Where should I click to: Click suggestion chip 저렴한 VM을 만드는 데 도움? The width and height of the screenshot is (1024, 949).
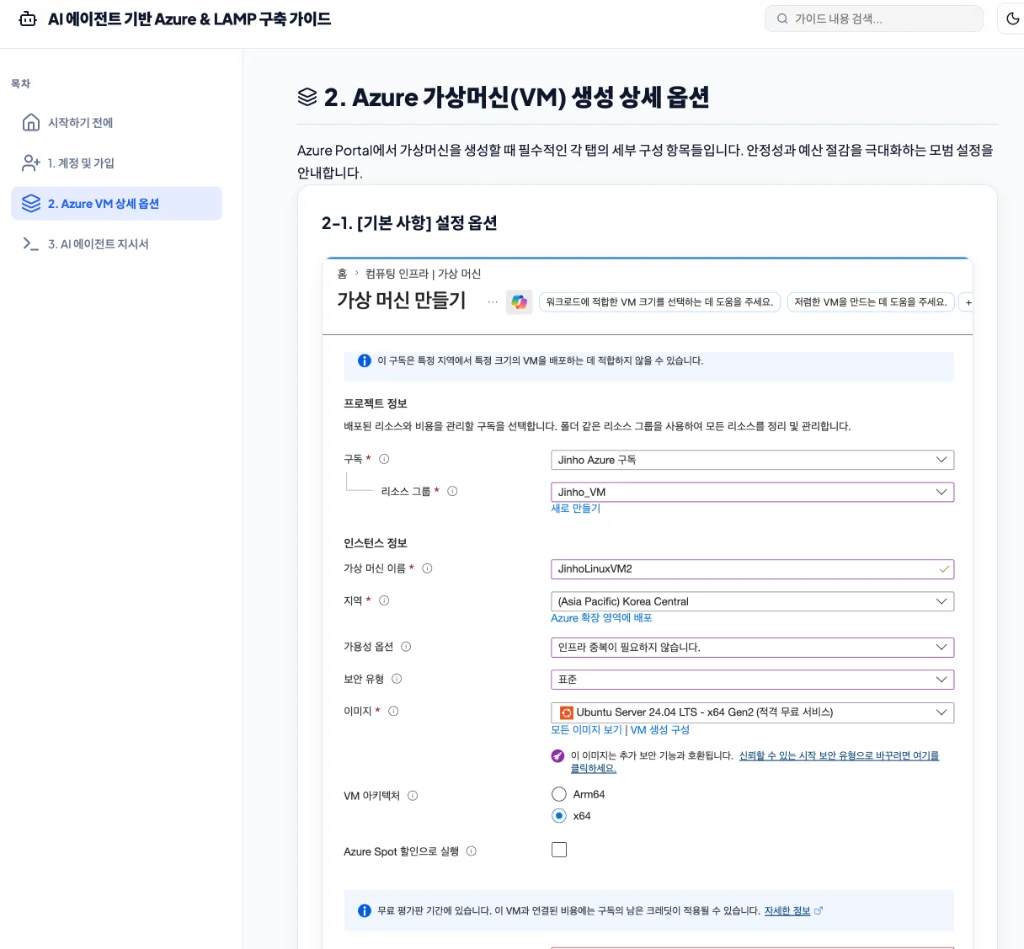click(870, 302)
